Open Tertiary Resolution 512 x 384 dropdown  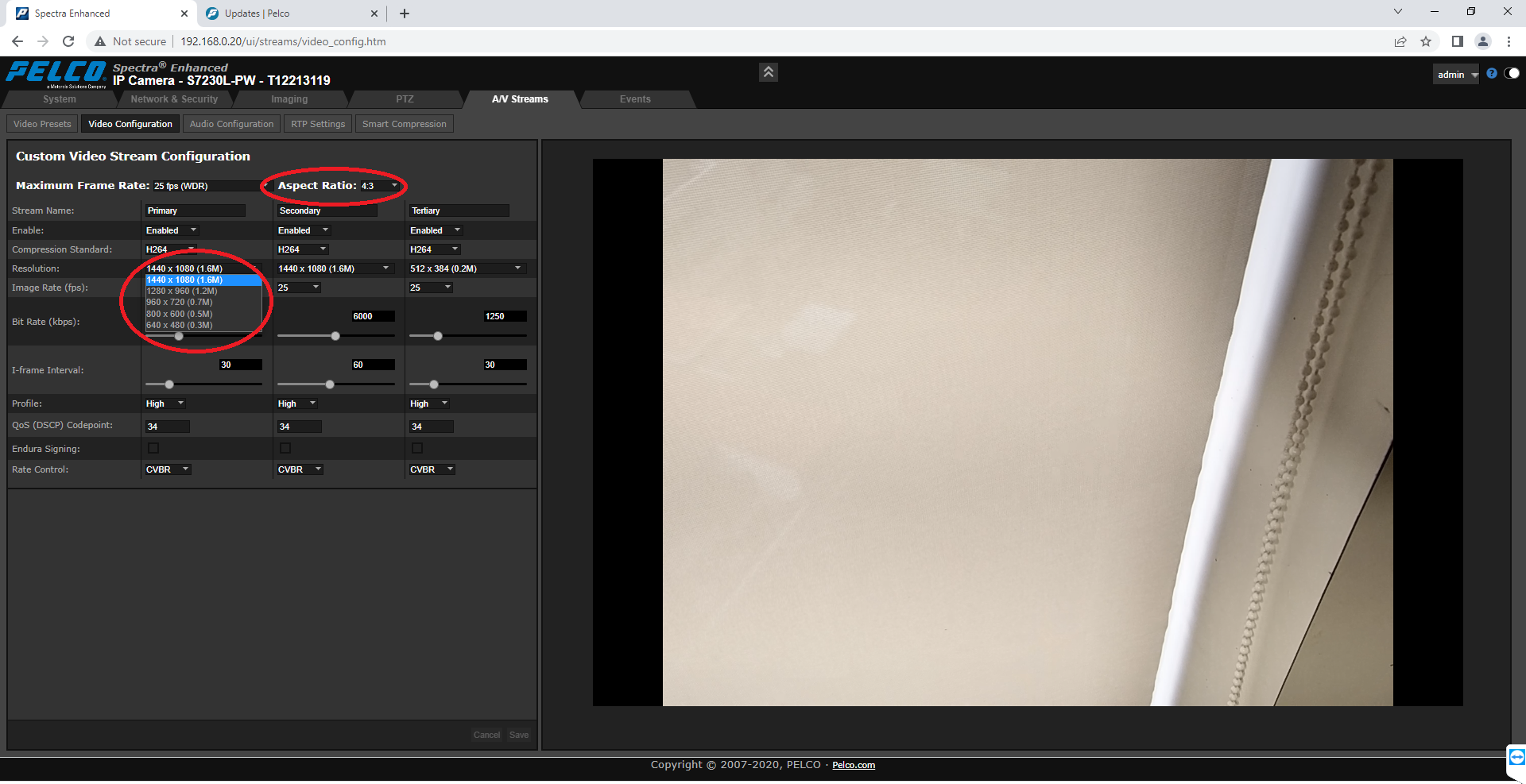coord(467,268)
